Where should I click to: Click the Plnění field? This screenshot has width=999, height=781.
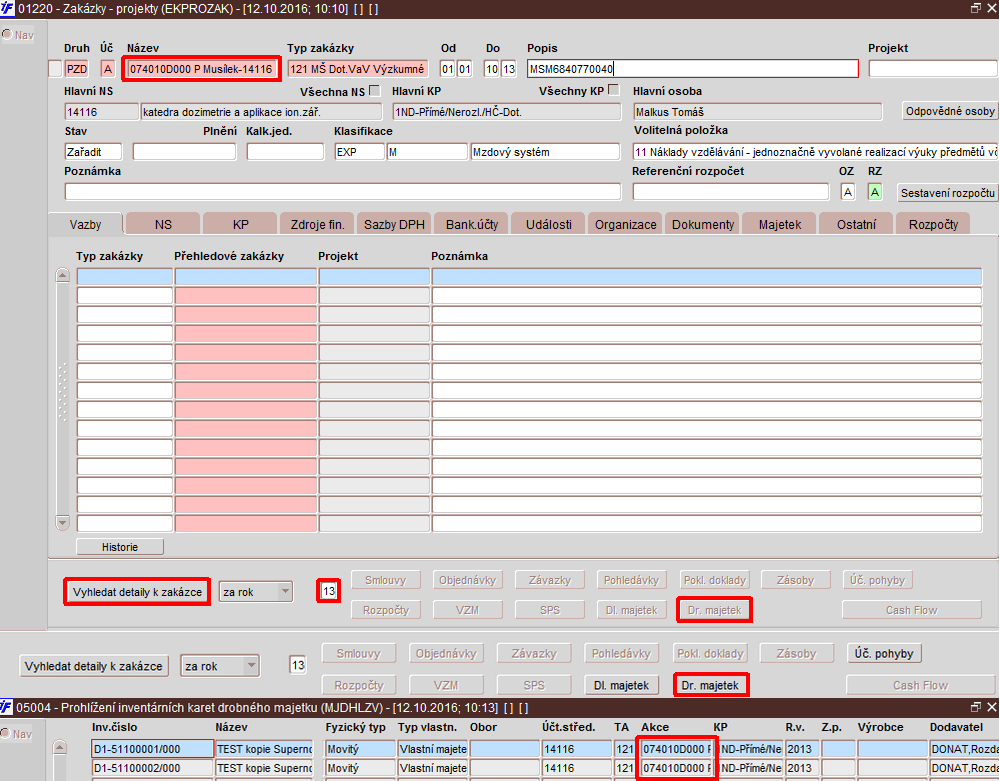tap(184, 152)
